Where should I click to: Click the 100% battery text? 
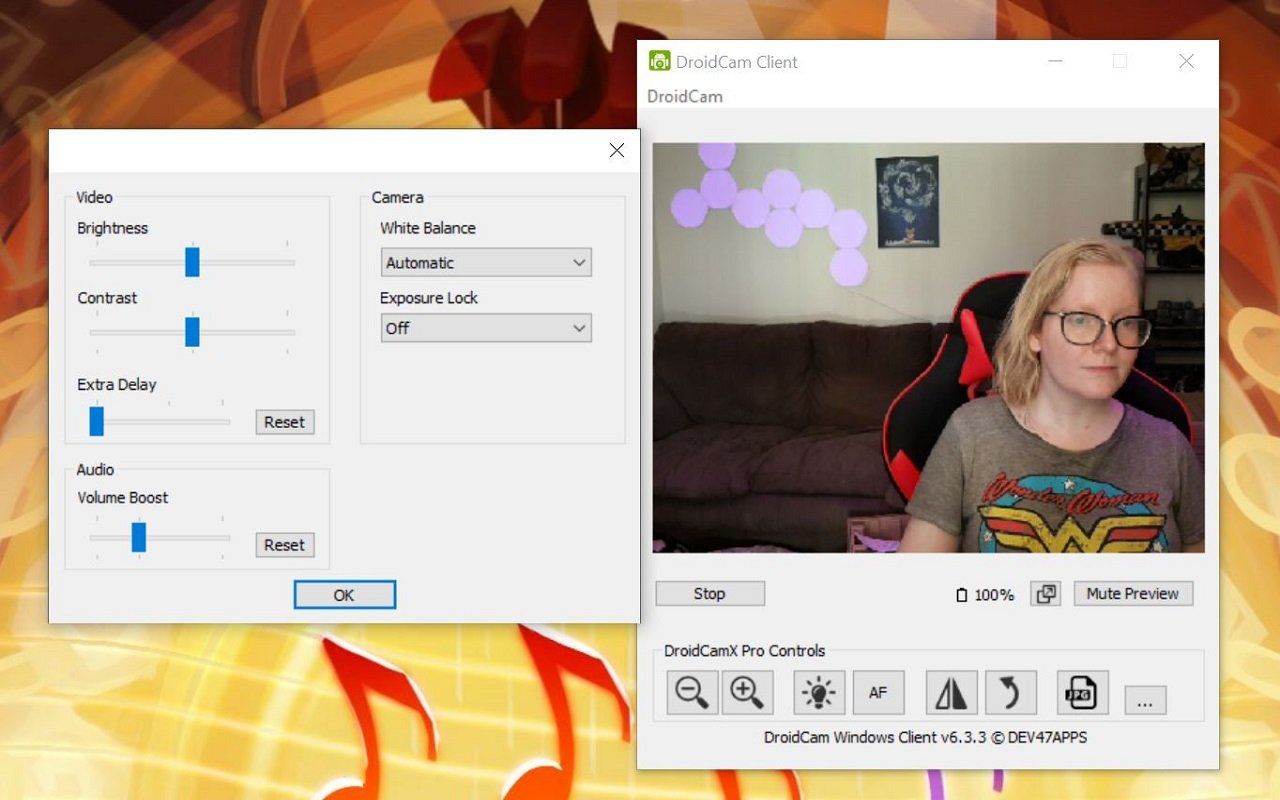[x=994, y=595]
